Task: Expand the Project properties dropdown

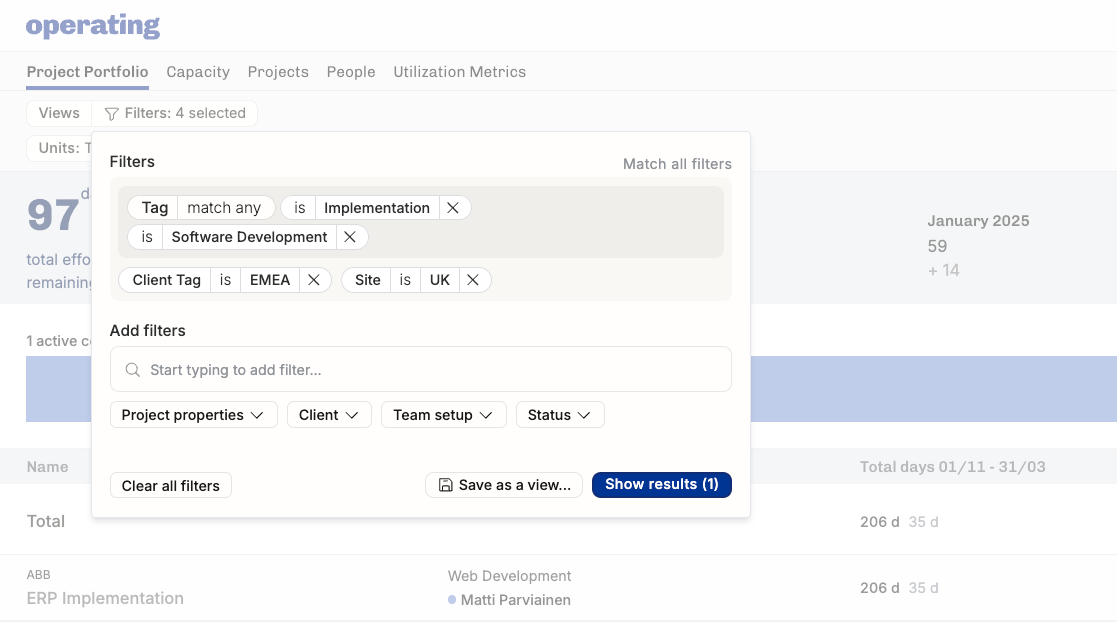Action: click(x=193, y=415)
